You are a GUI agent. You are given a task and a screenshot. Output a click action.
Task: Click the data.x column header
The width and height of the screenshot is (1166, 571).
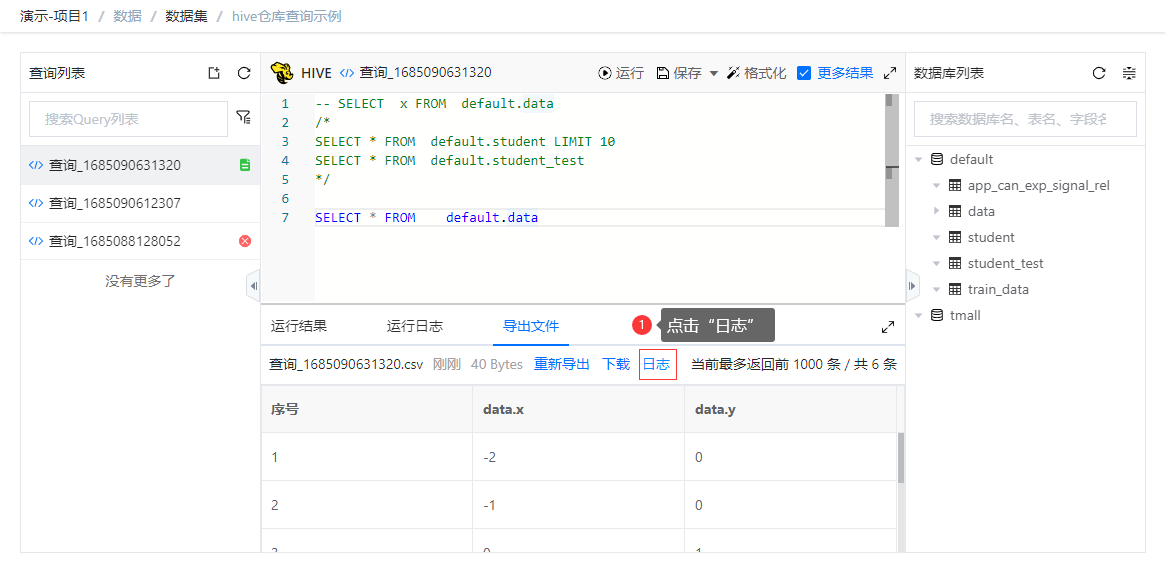point(579,409)
